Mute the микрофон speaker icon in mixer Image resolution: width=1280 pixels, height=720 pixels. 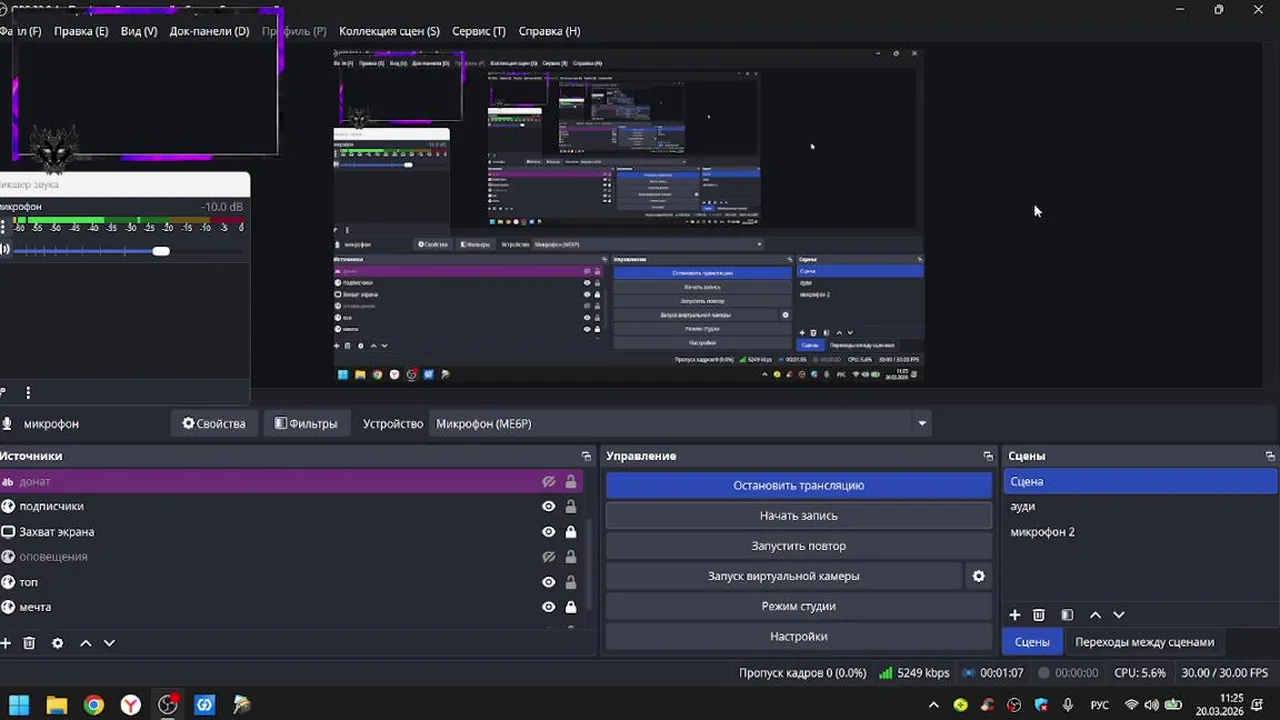(x=5, y=250)
